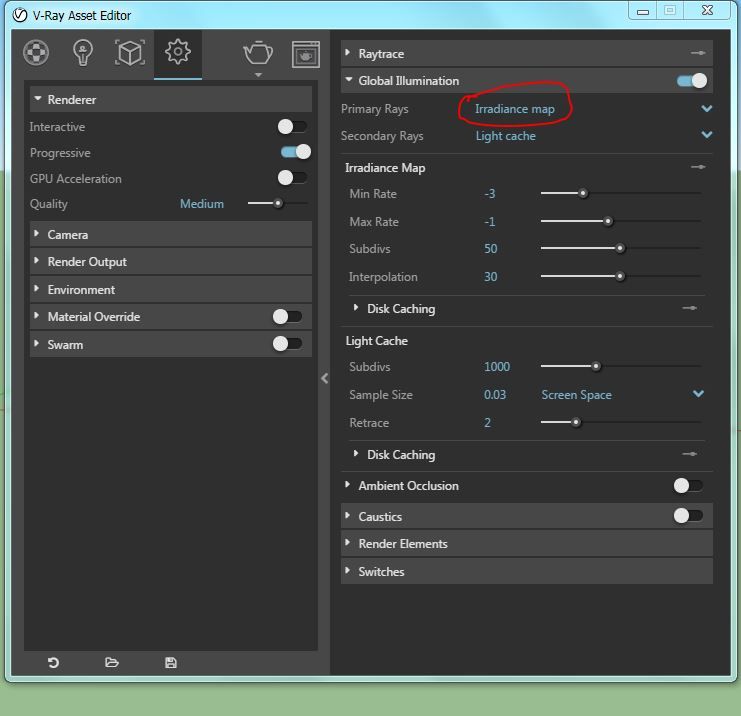Click the Retrace slider handle

coord(576,422)
